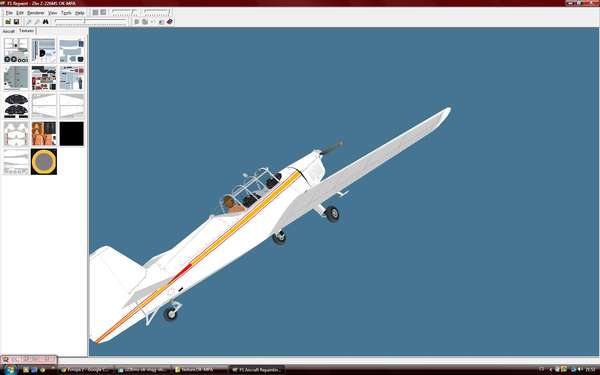Open the File menu

tap(9, 13)
